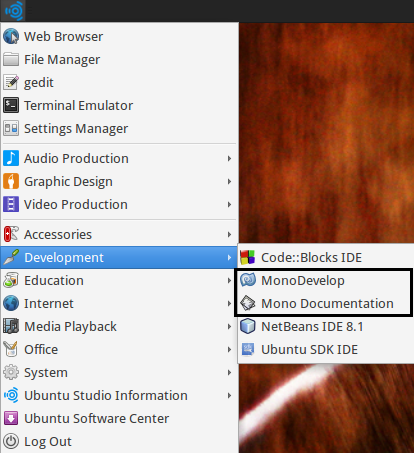This screenshot has width=414, height=453.
Task: Click the Mono Documentation book icon
Action: point(248,303)
